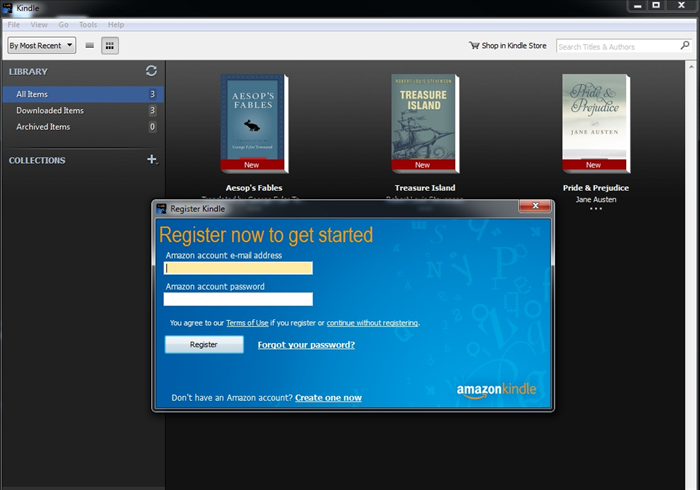The width and height of the screenshot is (700, 490).
Task: Select Pride & Prejudice book cover
Action: 596,124
